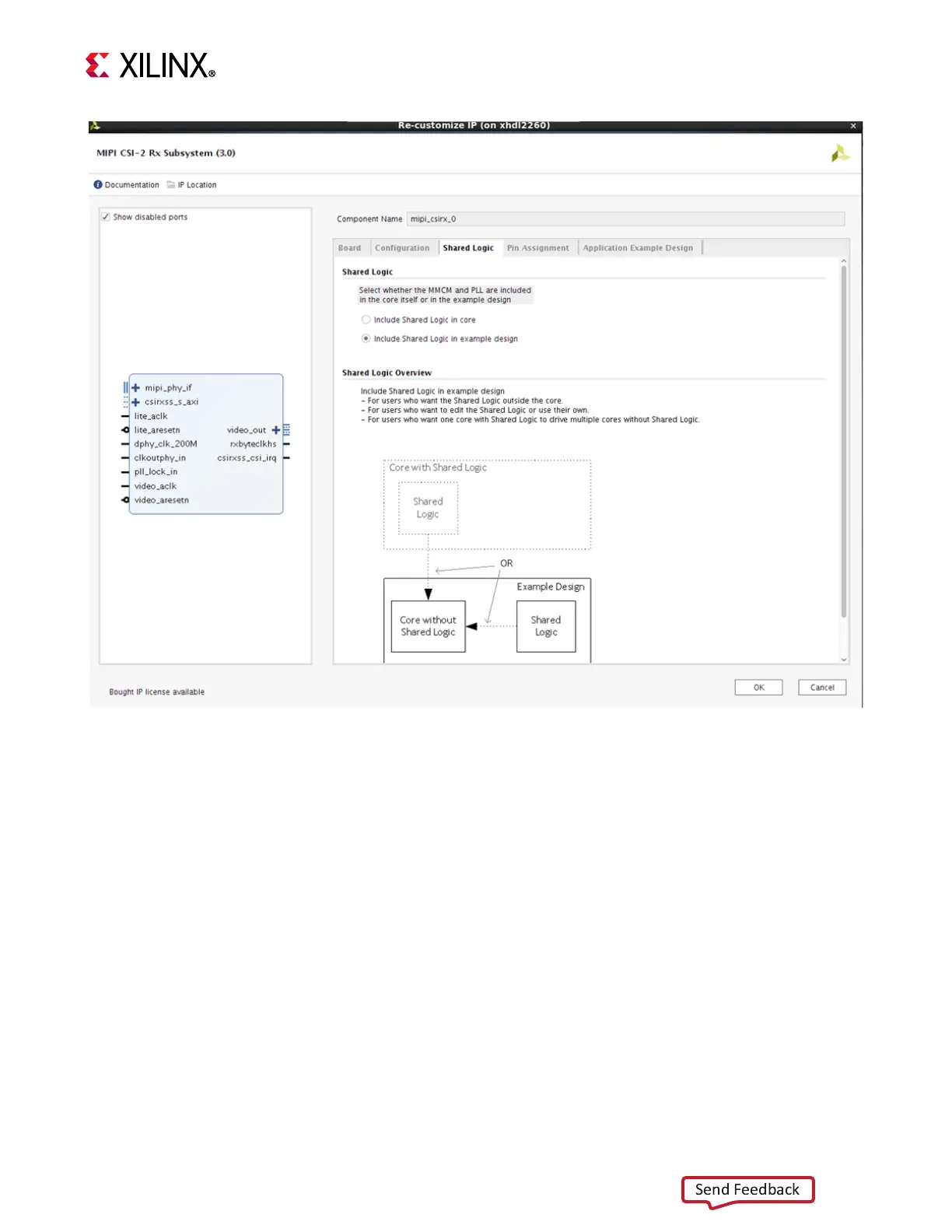Click the Bought IP license available text
Viewport: 952px width, 1232px height.
pos(157,692)
